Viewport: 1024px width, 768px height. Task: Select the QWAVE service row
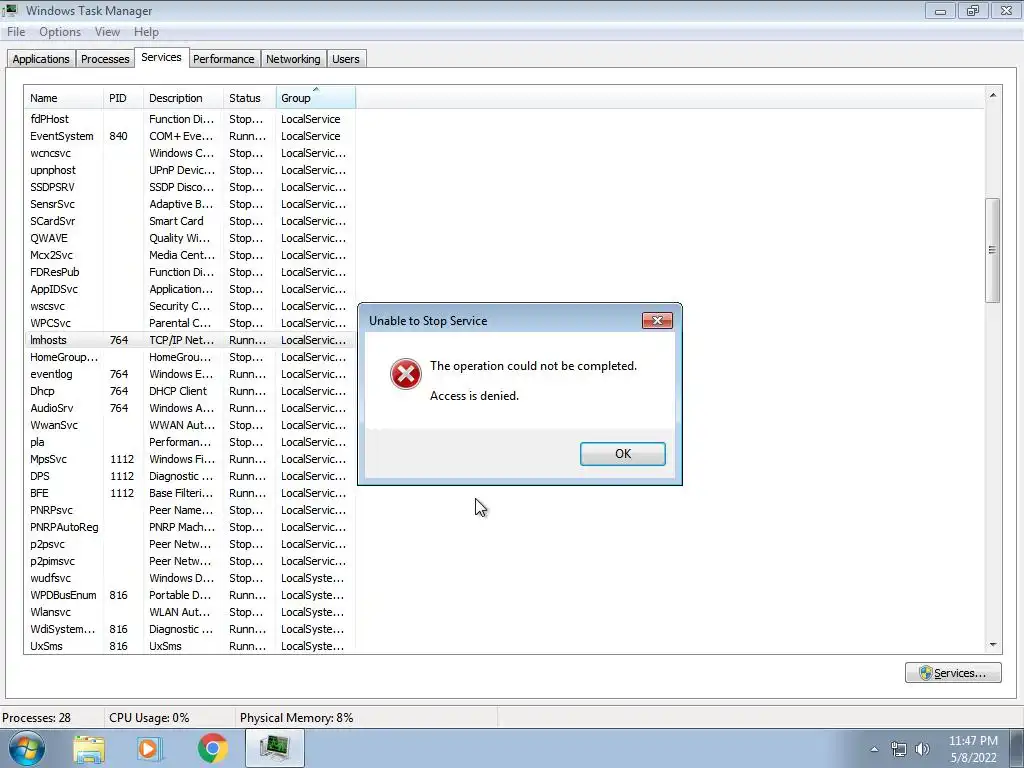click(189, 238)
